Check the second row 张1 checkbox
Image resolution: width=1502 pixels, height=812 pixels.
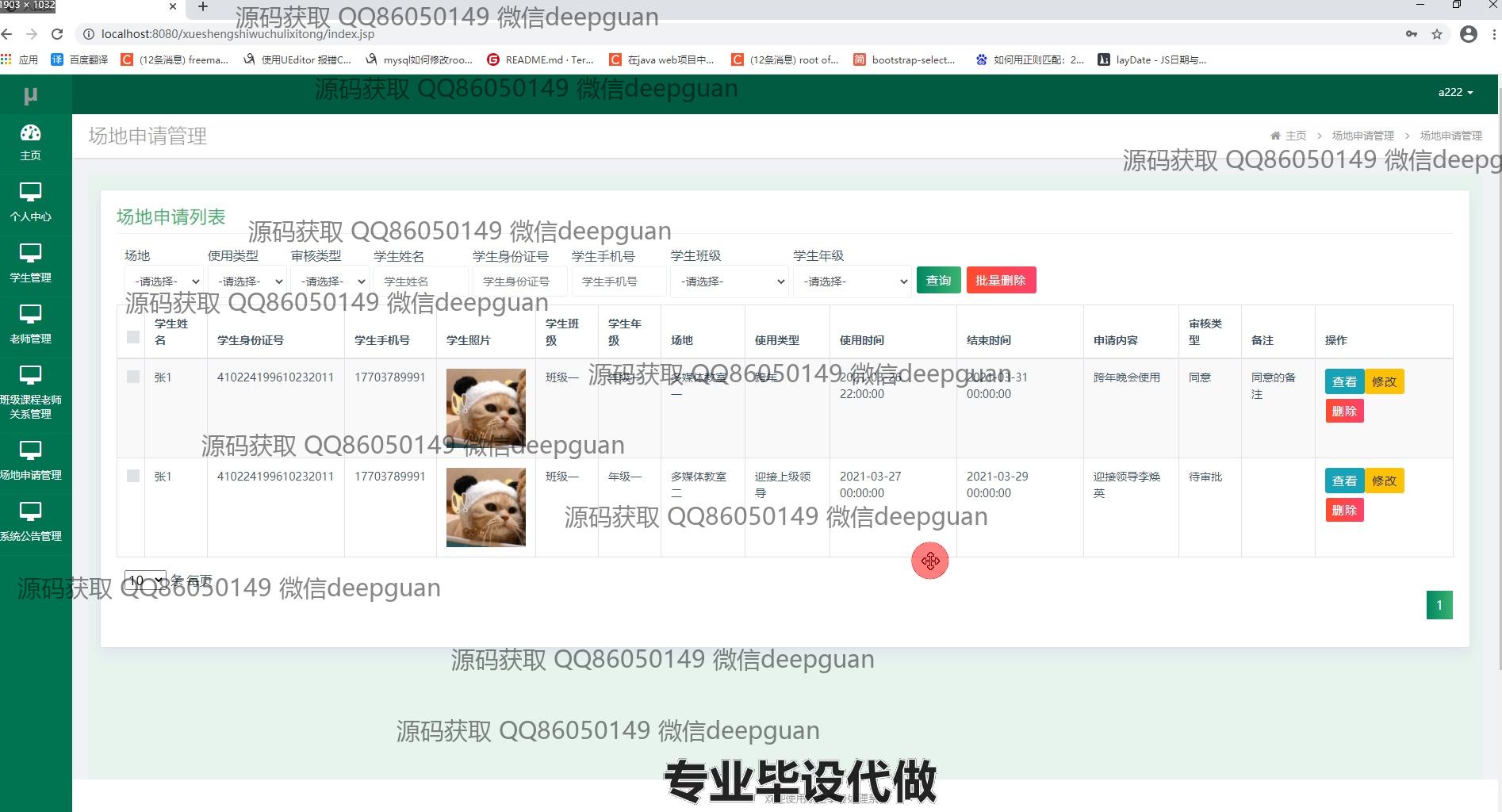133,476
